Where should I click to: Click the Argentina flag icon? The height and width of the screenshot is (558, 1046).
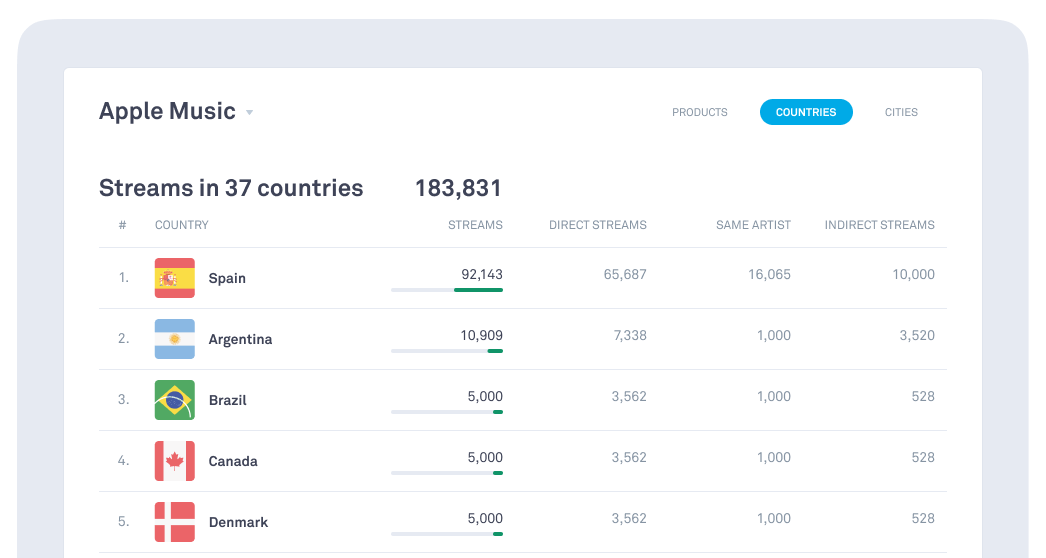pos(175,339)
